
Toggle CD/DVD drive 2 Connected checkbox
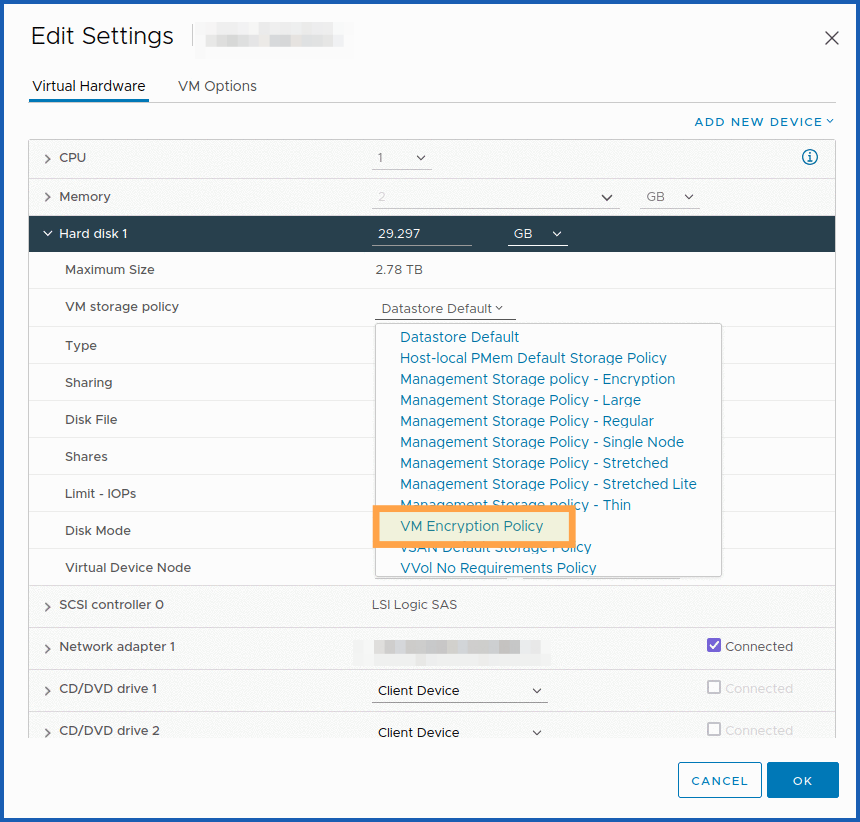coord(714,730)
